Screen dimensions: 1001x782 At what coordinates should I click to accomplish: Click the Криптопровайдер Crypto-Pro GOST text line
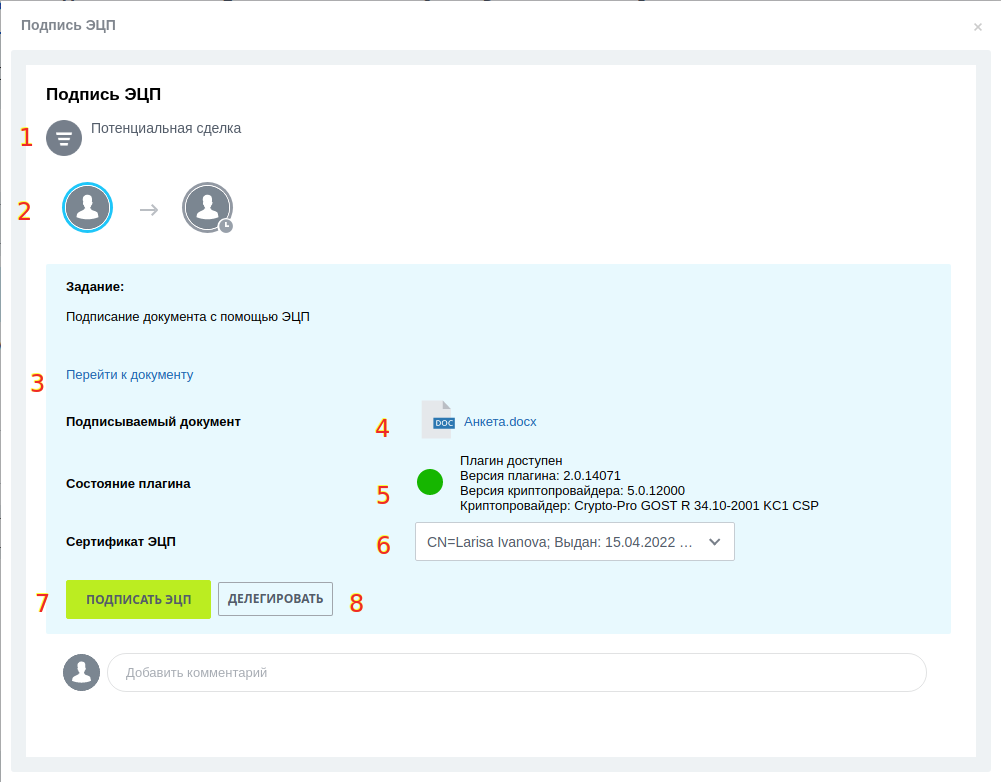point(639,506)
